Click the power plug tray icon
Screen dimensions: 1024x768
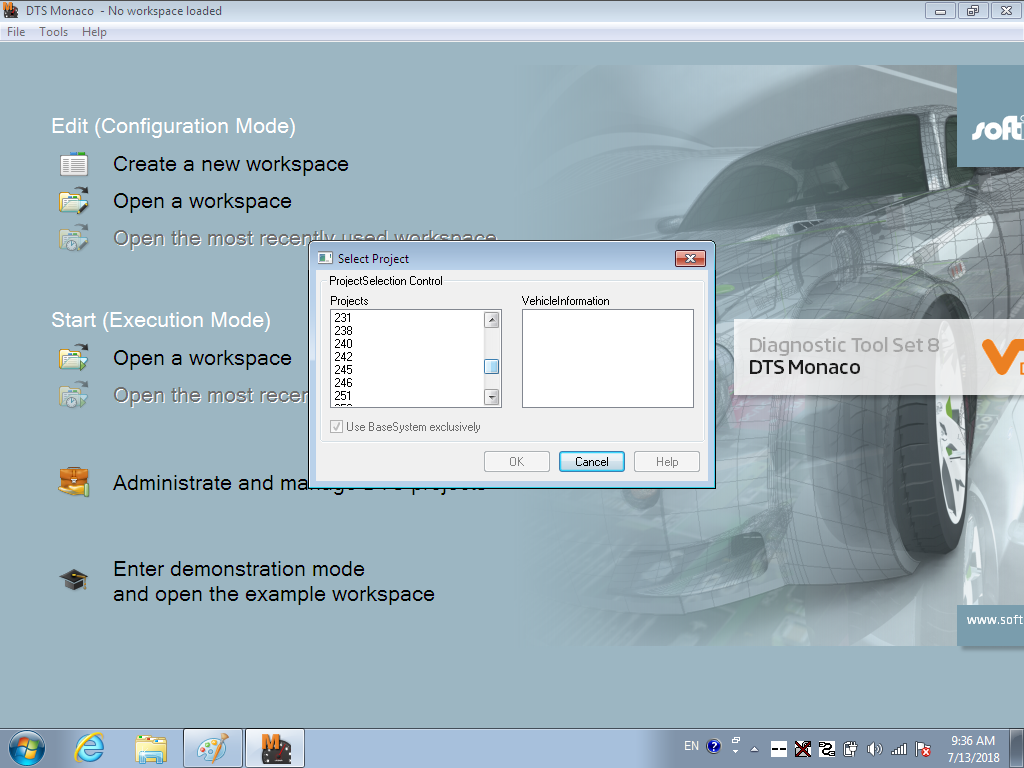coord(850,749)
